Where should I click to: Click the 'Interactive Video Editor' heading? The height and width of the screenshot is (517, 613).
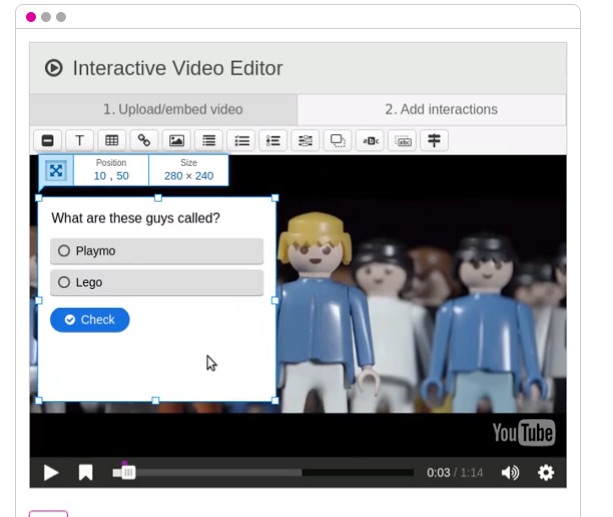click(177, 68)
